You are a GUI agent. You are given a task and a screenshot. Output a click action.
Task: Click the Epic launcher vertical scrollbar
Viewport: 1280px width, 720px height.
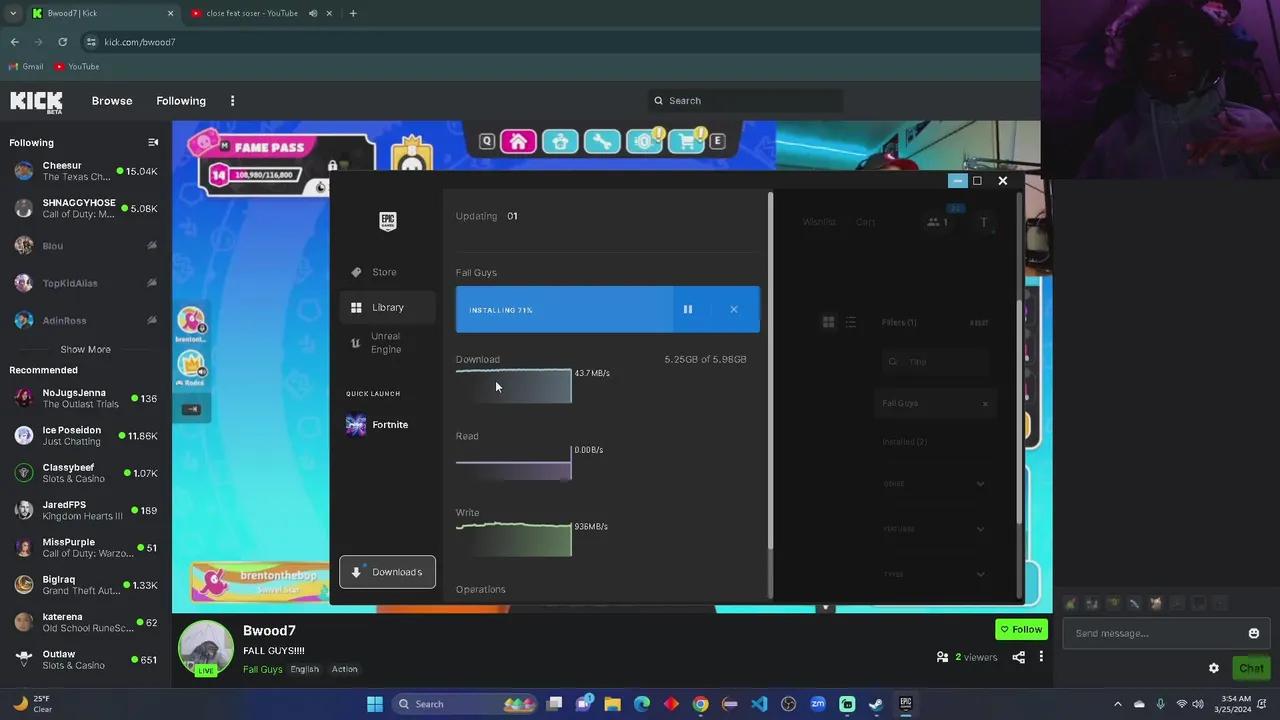click(770, 370)
